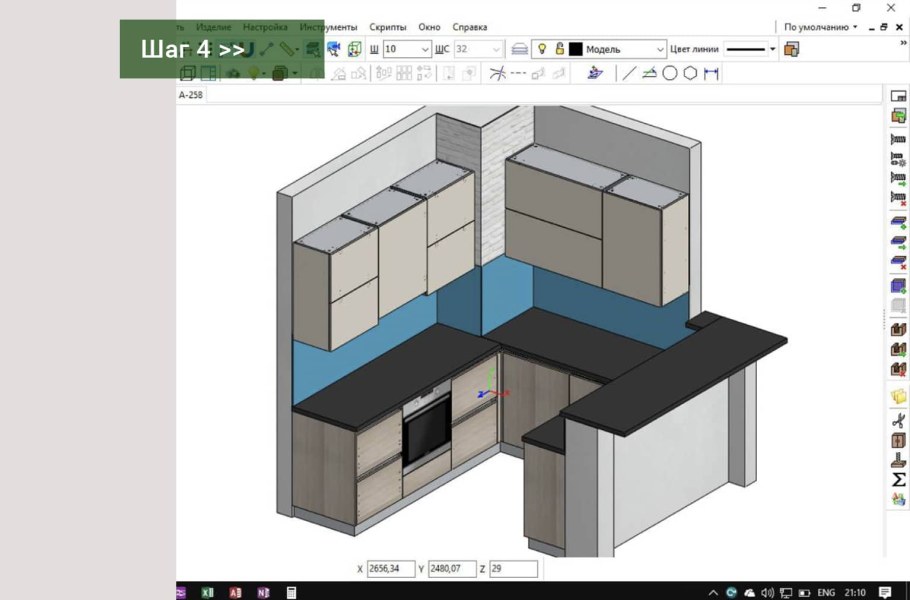This screenshot has height=600, width=910.
Task: Click the black layer color swatch
Action: click(576, 49)
